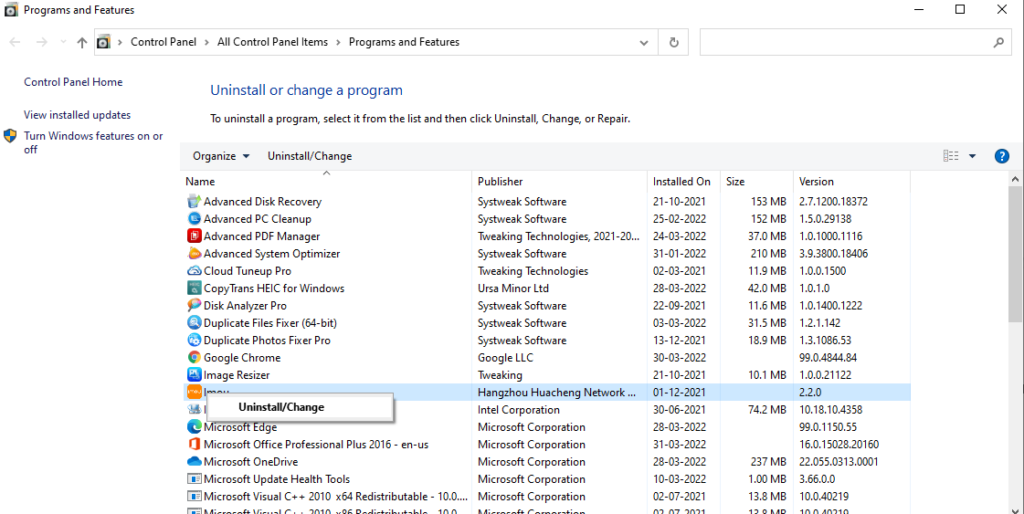The height and width of the screenshot is (514, 1024).
Task: Choose Uninstall/Change from the context menu
Action: 300,407
